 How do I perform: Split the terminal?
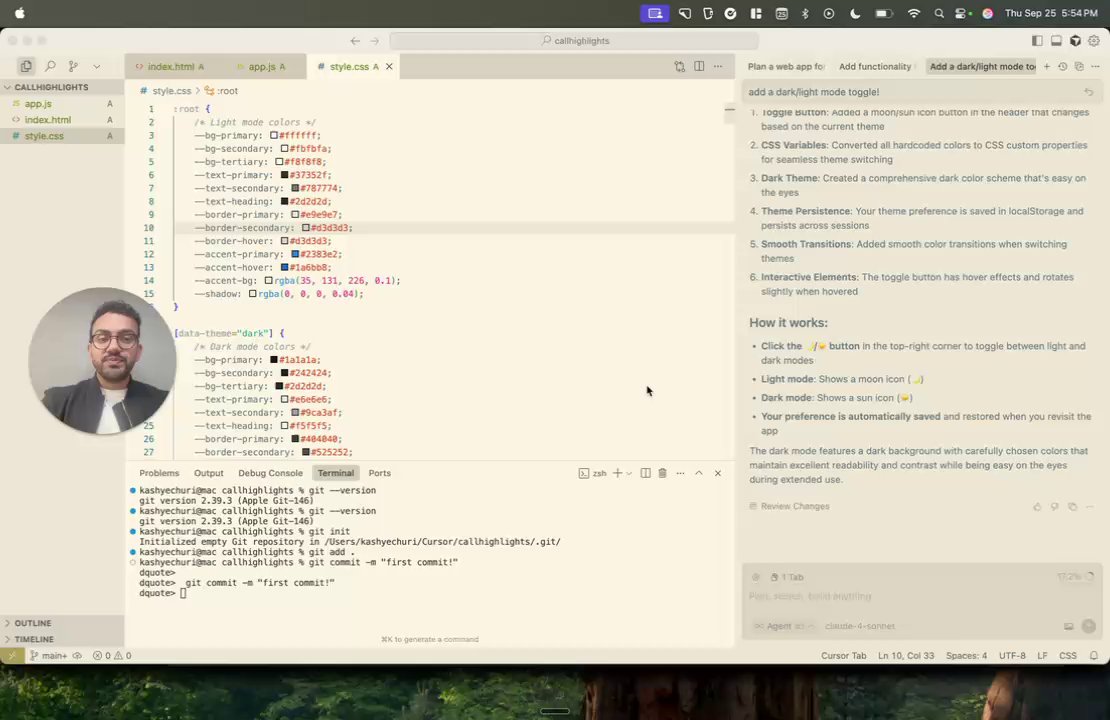click(x=646, y=473)
